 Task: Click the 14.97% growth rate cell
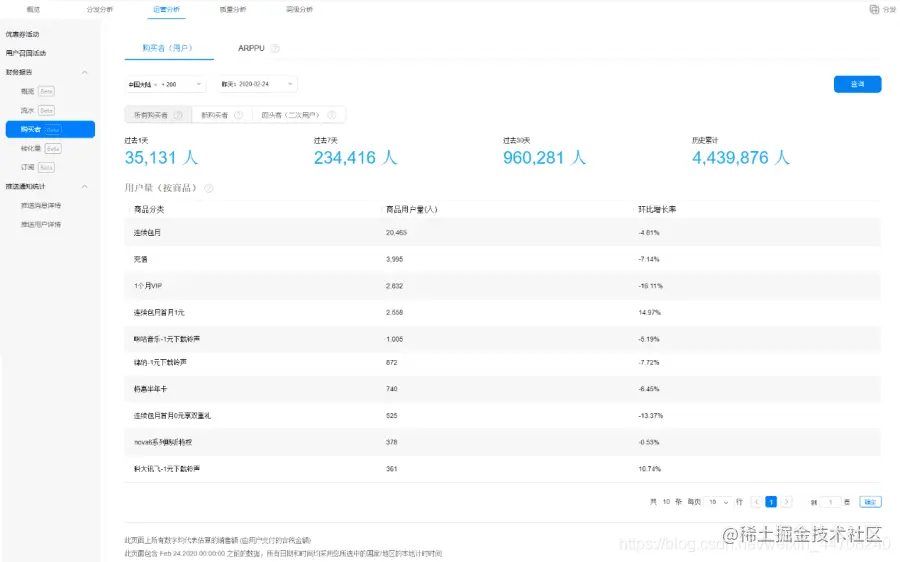pos(649,312)
